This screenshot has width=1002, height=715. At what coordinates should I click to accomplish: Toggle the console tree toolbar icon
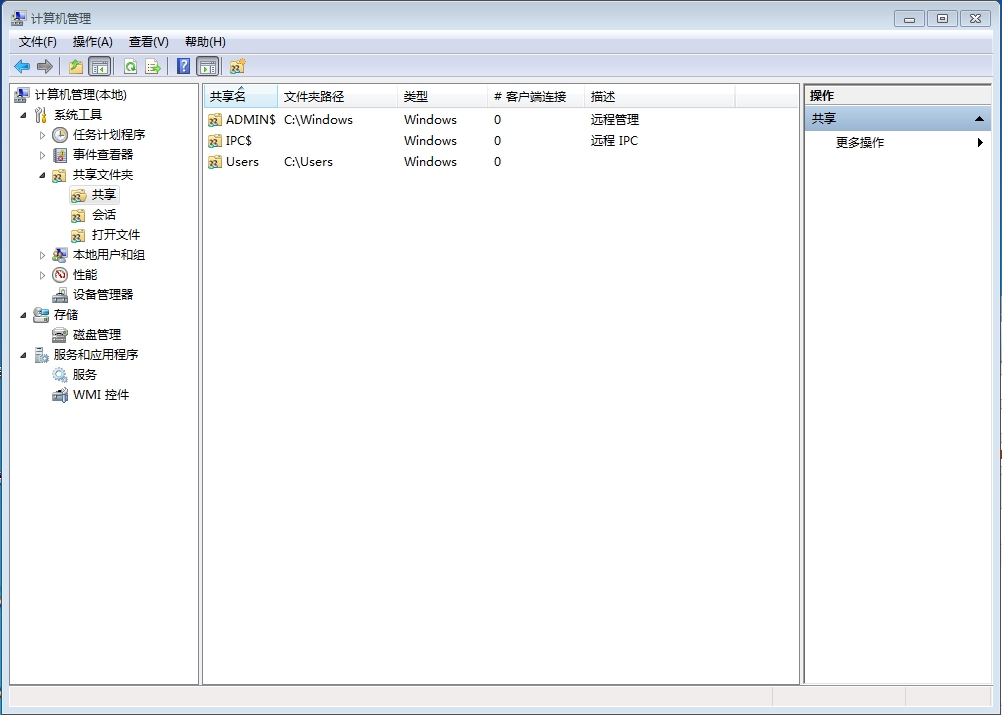(x=100, y=66)
